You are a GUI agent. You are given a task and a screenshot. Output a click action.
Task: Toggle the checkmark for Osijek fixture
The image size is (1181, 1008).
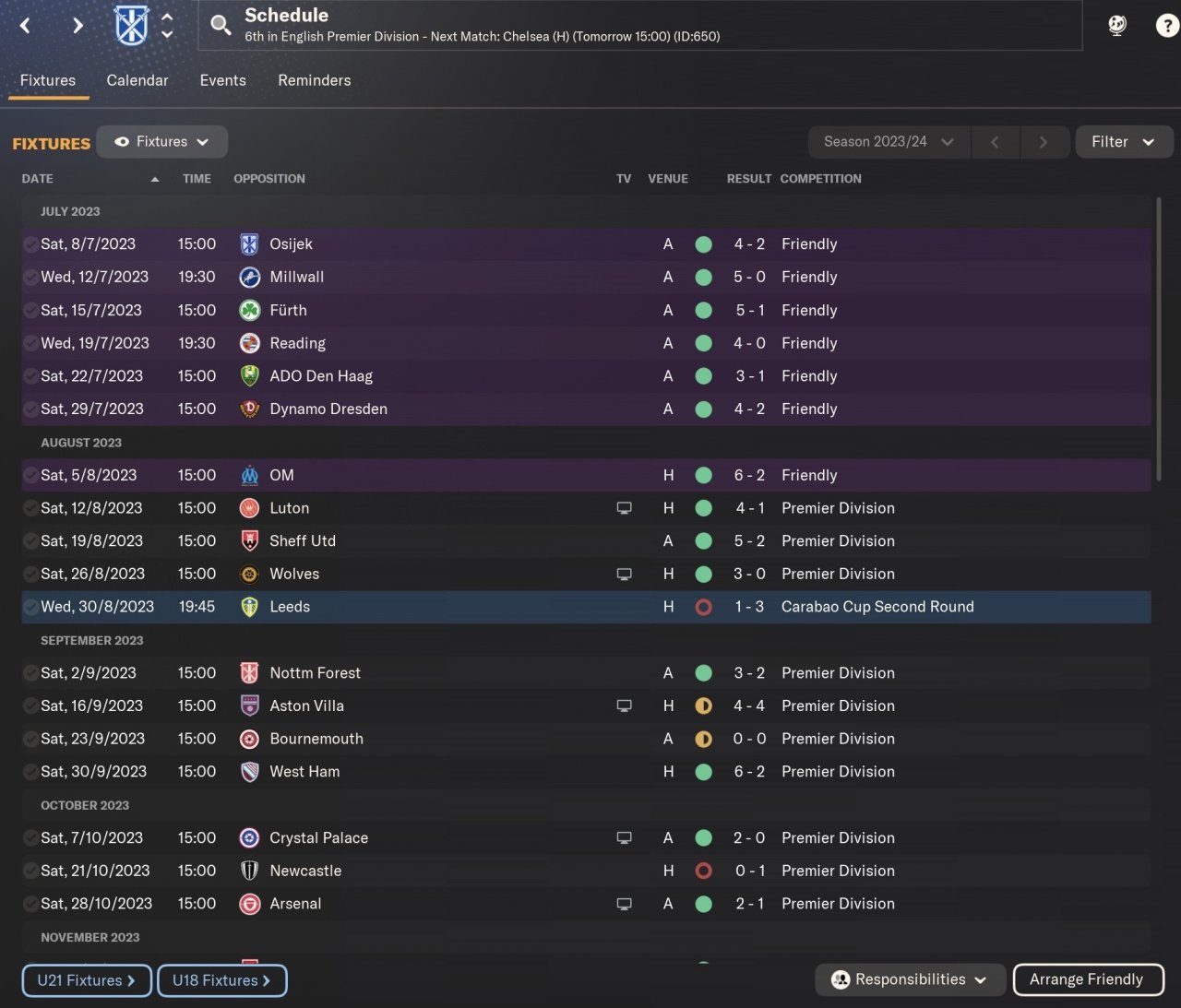[x=30, y=244]
